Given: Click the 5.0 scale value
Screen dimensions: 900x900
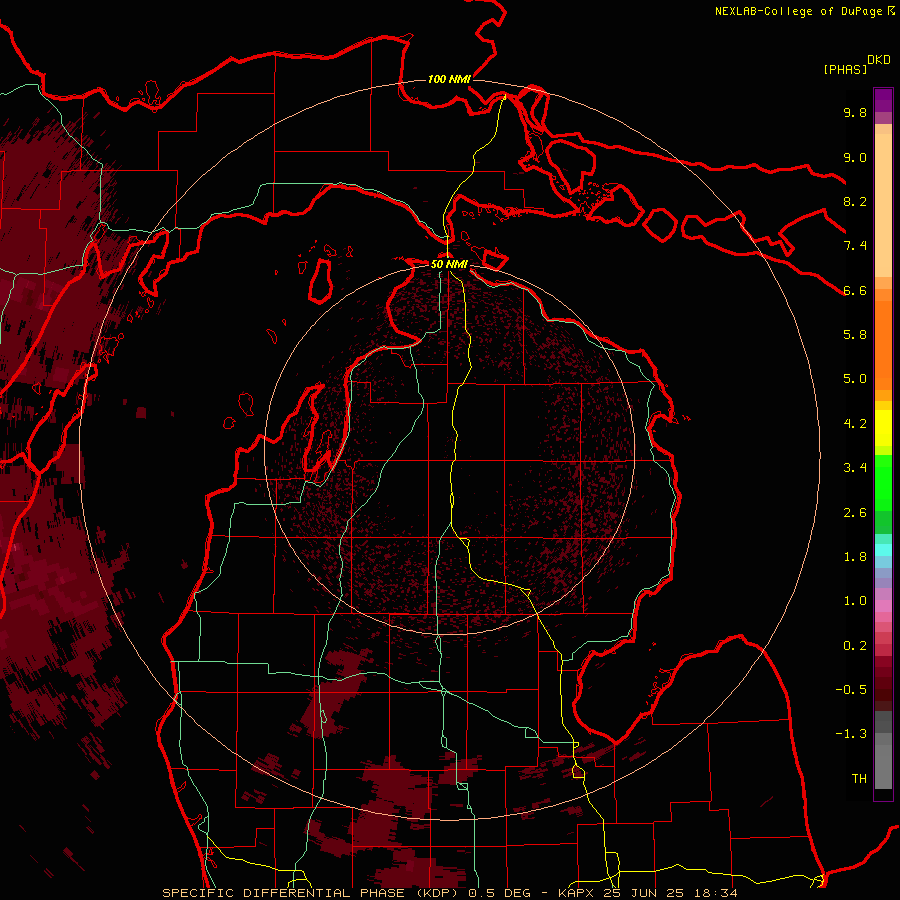Looking at the screenshot, I should tap(855, 379).
